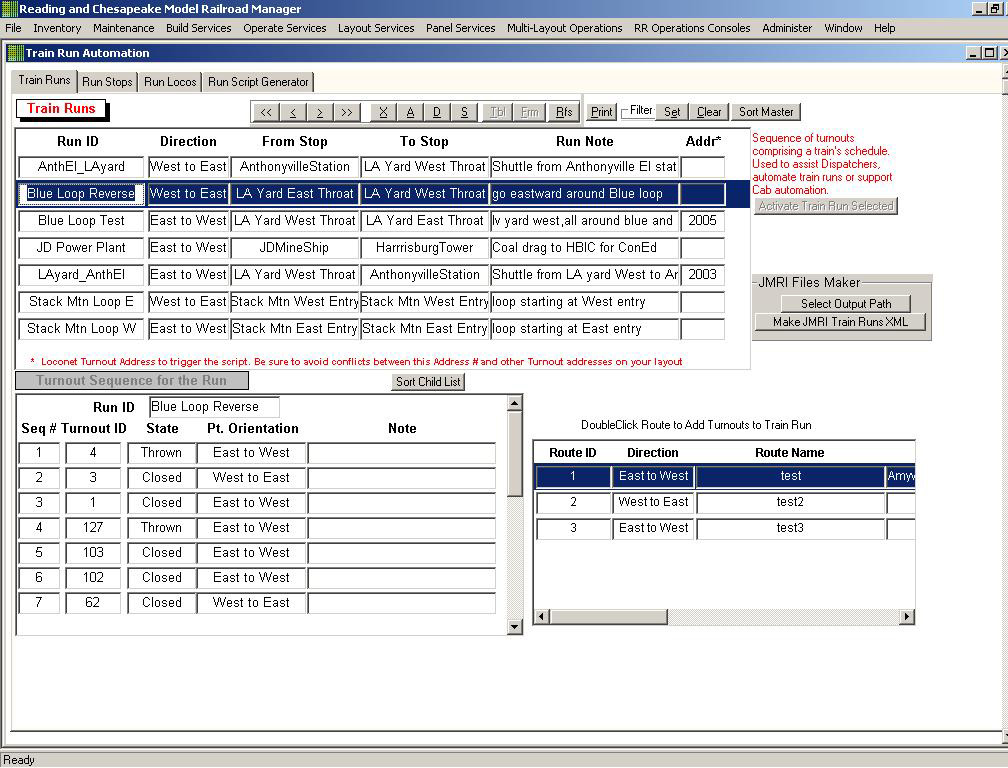Screen dimensions: 1008x768
Task: Click the Print button
Action: pyautogui.click(x=602, y=112)
